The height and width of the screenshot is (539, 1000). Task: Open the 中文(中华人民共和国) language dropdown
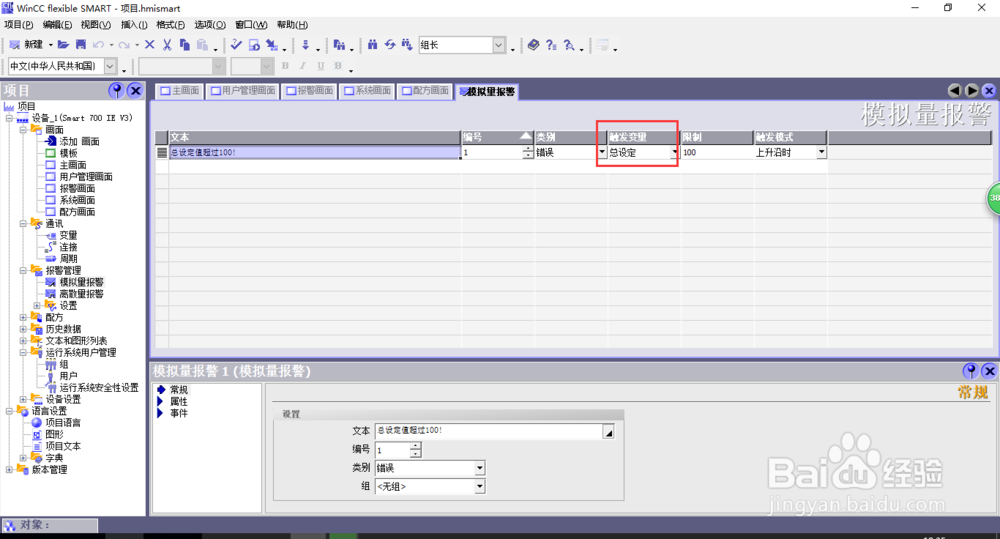[x=110, y=66]
